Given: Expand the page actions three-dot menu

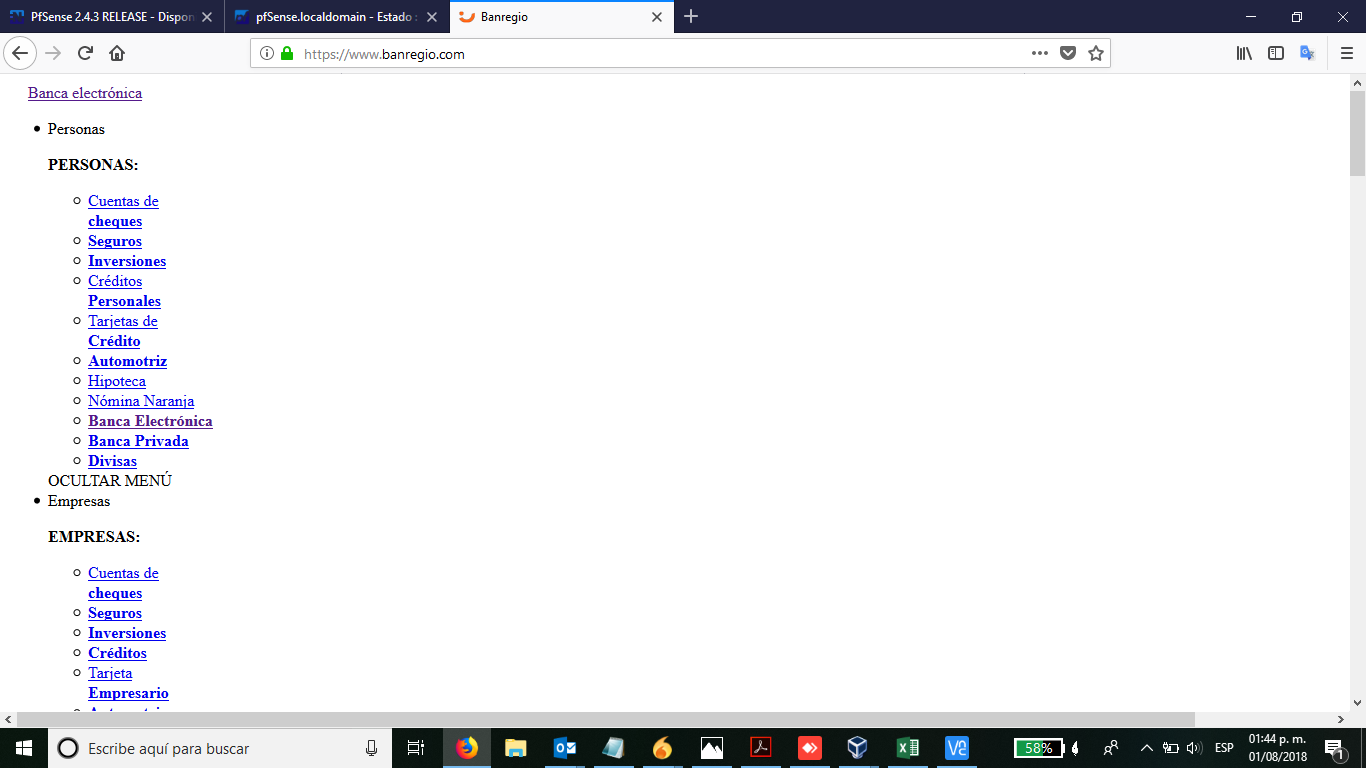Looking at the screenshot, I should (1040, 54).
